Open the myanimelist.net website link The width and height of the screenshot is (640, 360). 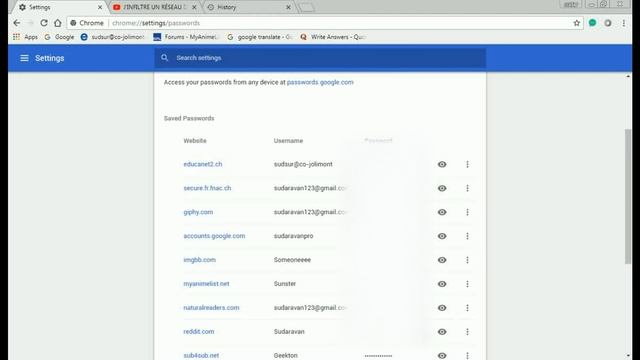click(x=206, y=284)
